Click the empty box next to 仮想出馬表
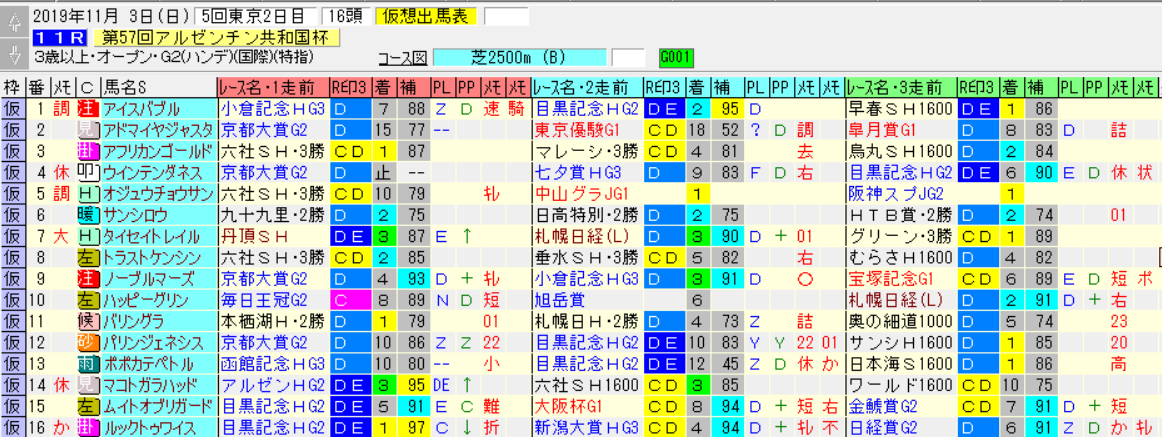The height and width of the screenshot is (437, 1162). [x=506, y=16]
